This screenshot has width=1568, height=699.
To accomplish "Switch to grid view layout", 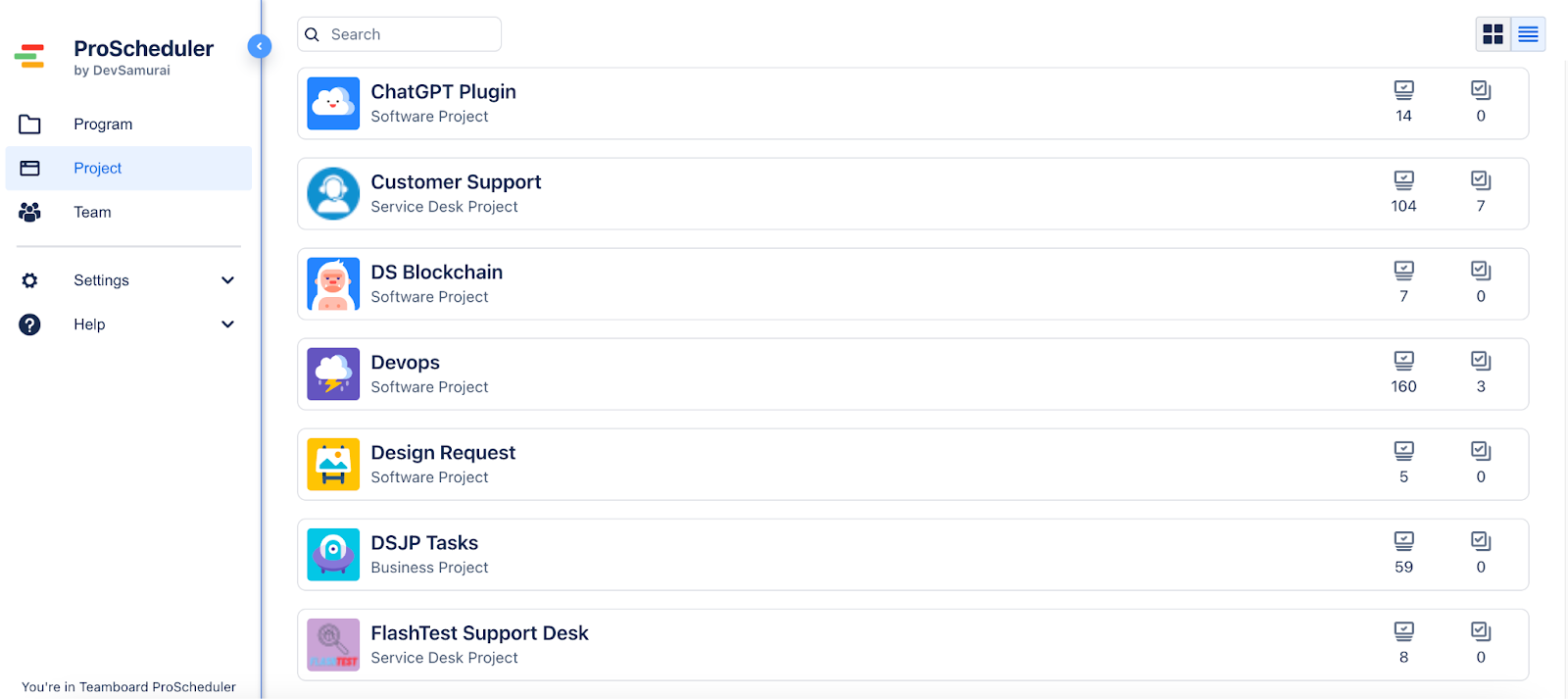I will (x=1493, y=33).
